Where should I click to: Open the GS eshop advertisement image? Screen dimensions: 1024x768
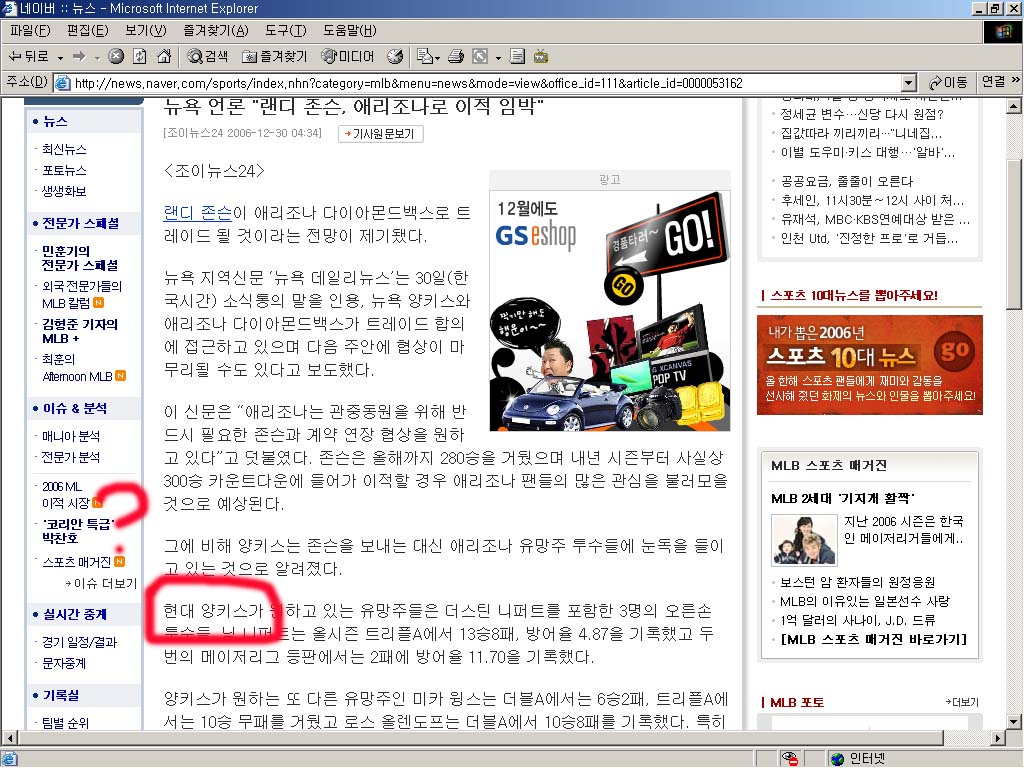click(x=609, y=310)
